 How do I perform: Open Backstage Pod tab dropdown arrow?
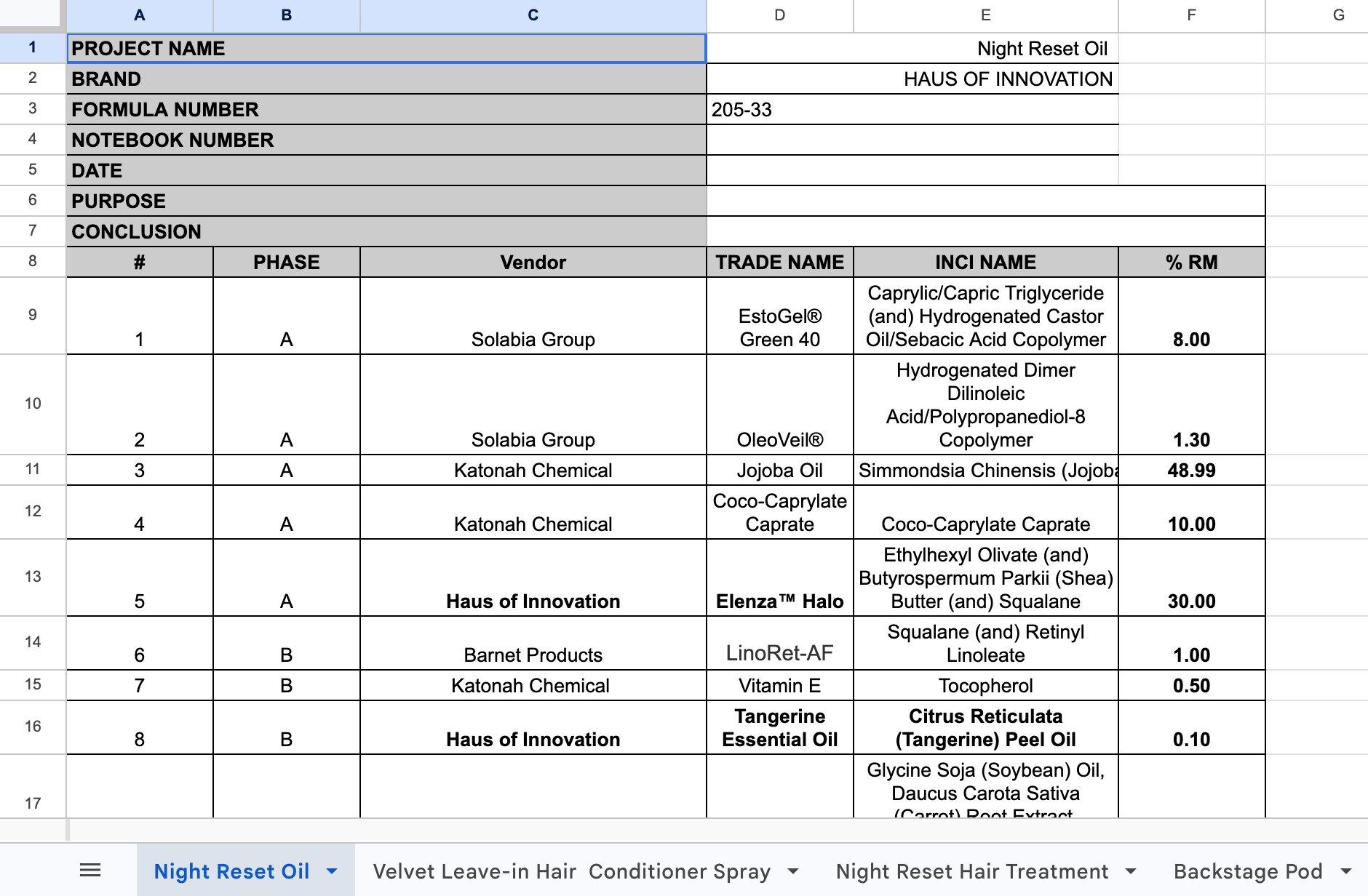click(x=1346, y=871)
